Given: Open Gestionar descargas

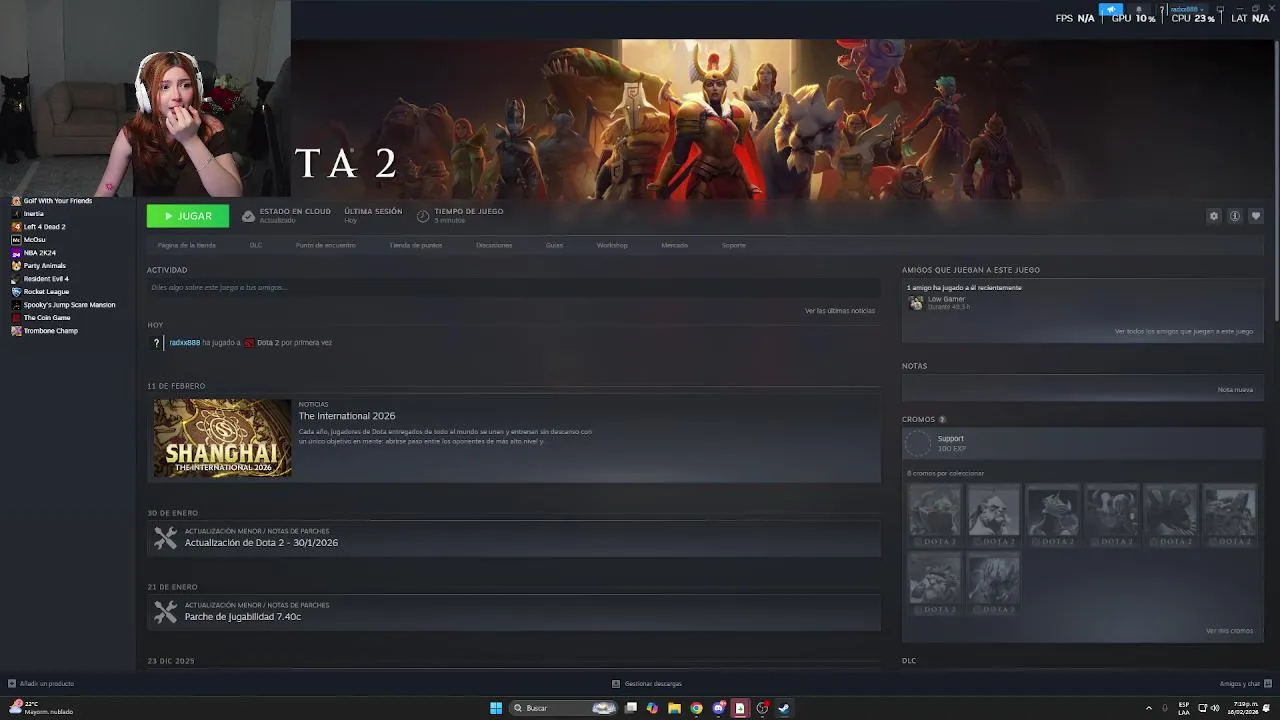Looking at the screenshot, I should coord(647,684).
